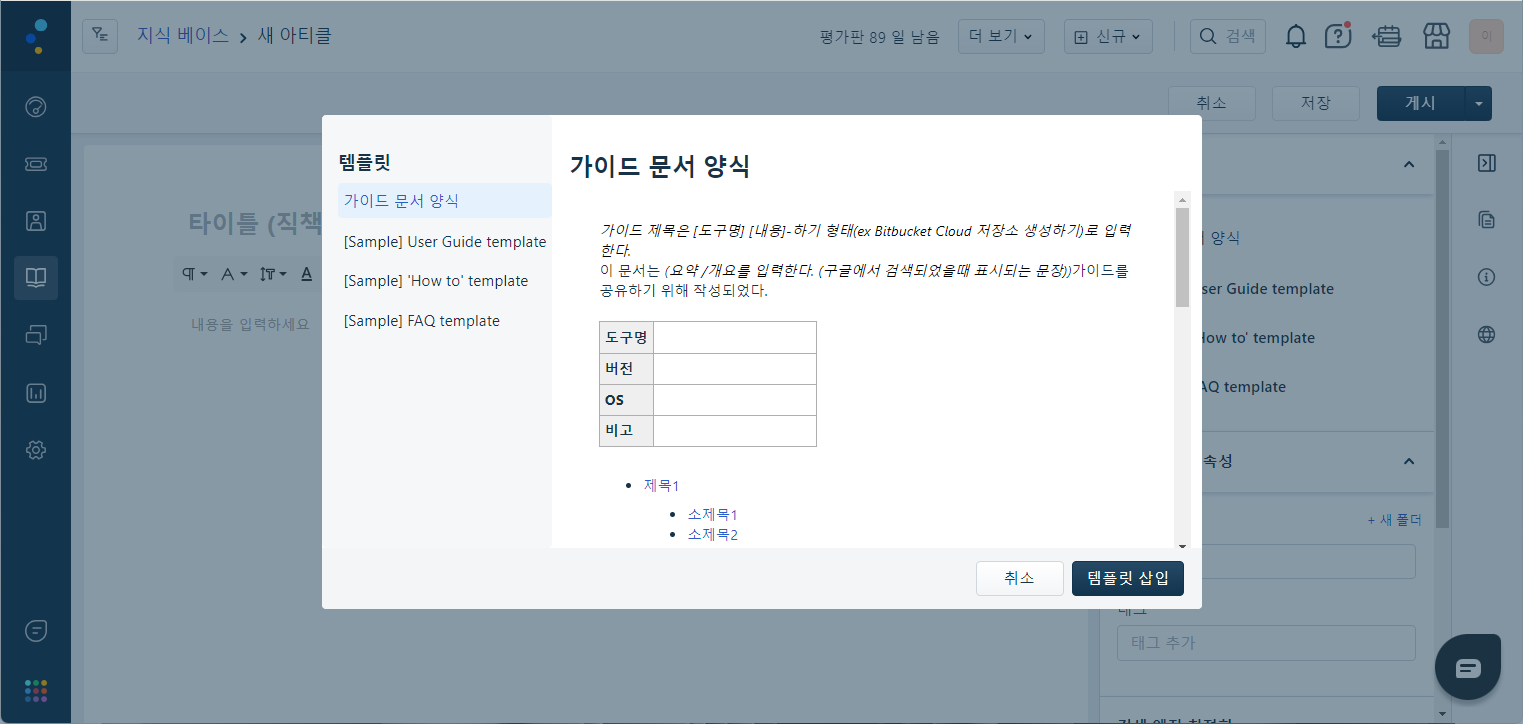Click the chat support bubble icon
The image size is (1523, 724).
tap(1467, 667)
